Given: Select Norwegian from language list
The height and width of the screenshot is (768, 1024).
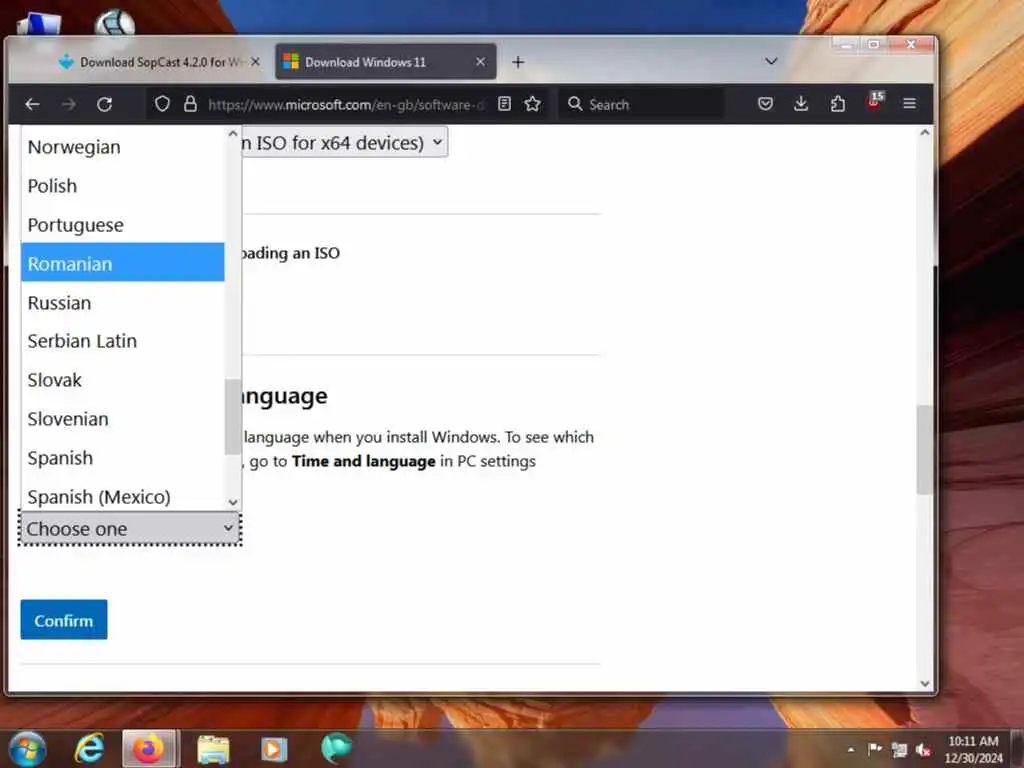Looking at the screenshot, I should (123, 147).
